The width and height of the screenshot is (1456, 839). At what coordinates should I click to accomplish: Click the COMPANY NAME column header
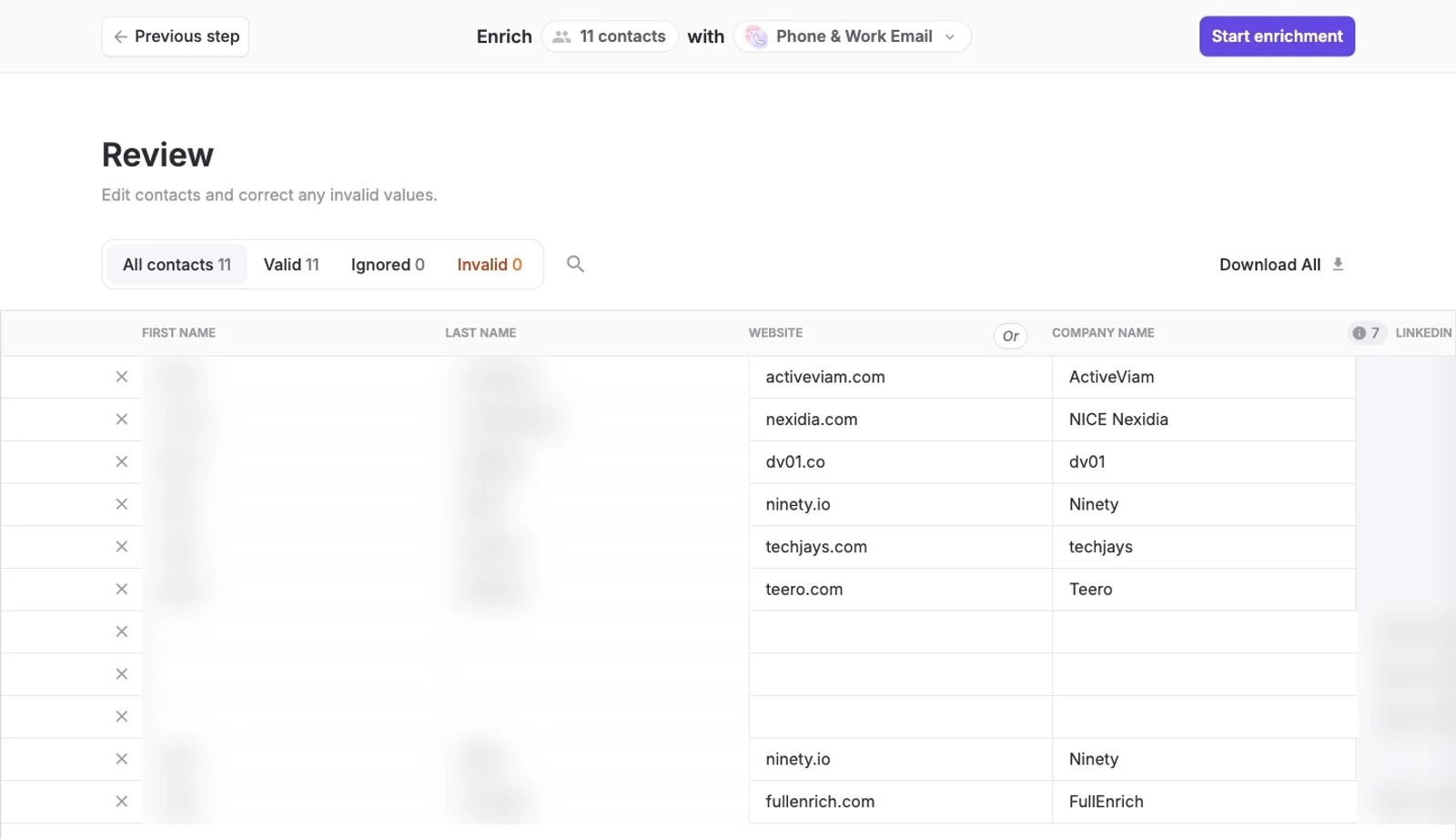(x=1103, y=333)
